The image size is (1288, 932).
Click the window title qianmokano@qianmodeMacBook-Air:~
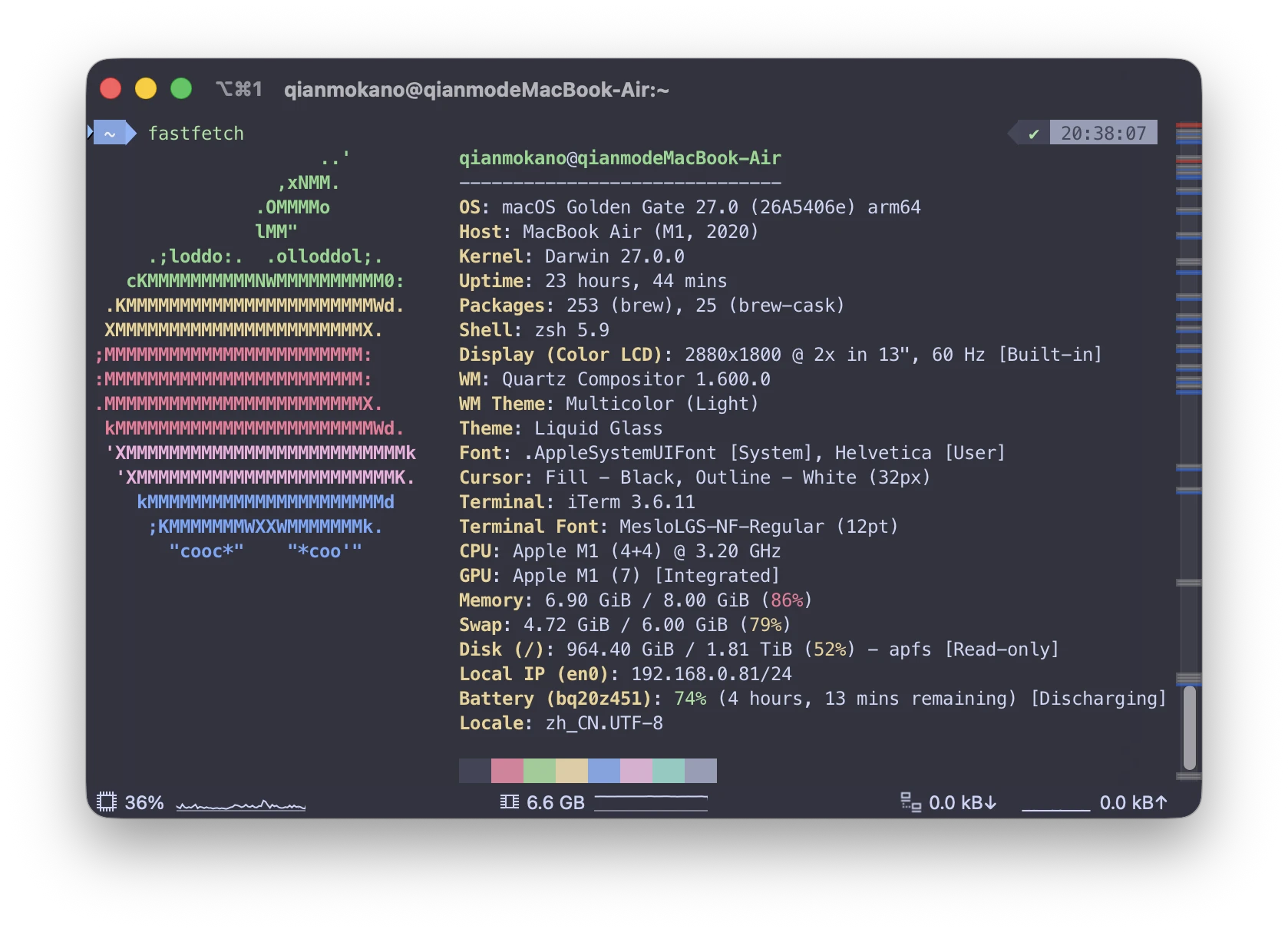pyautogui.click(x=477, y=90)
